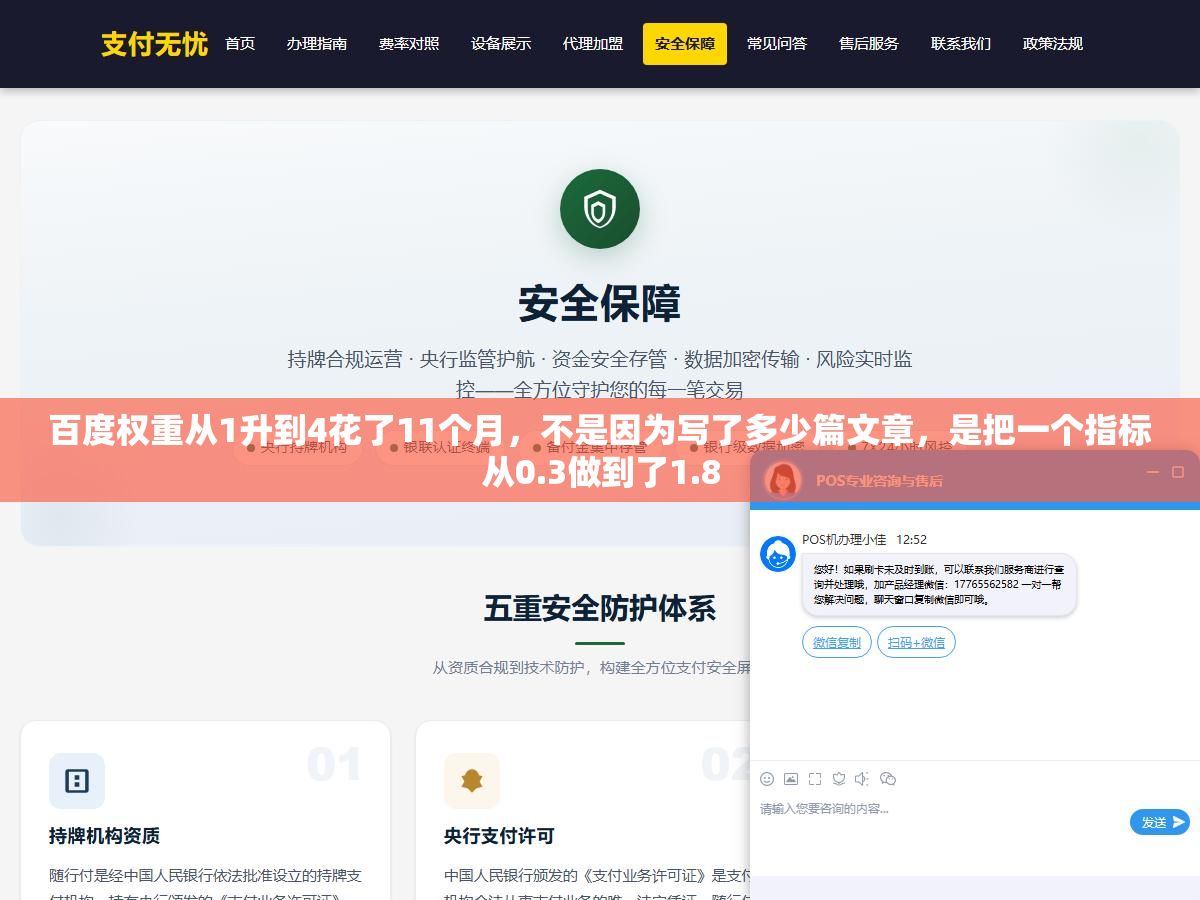The height and width of the screenshot is (900, 1200).
Task: Click the 五重安全防护体系 section title
Action: (x=600, y=608)
